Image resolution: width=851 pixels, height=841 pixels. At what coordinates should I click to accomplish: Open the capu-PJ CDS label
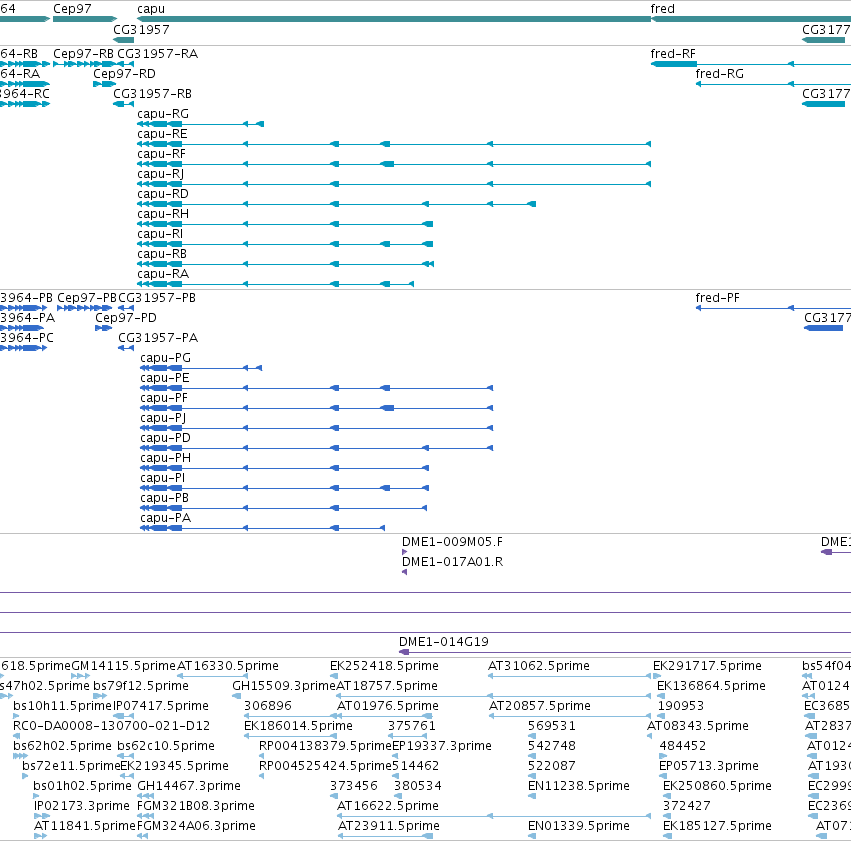[163, 418]
